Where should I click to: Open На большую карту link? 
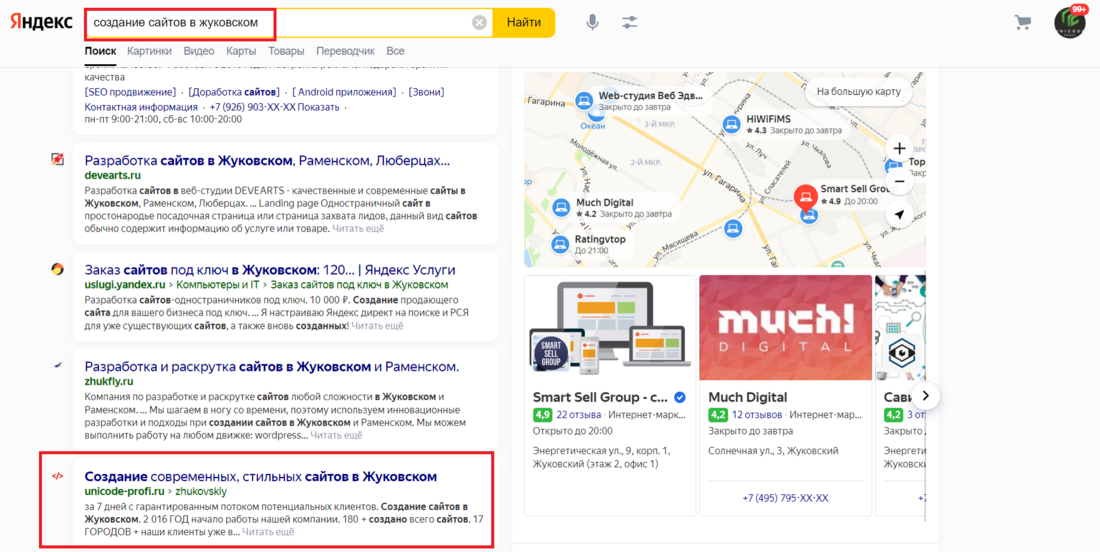pos(859,92)
